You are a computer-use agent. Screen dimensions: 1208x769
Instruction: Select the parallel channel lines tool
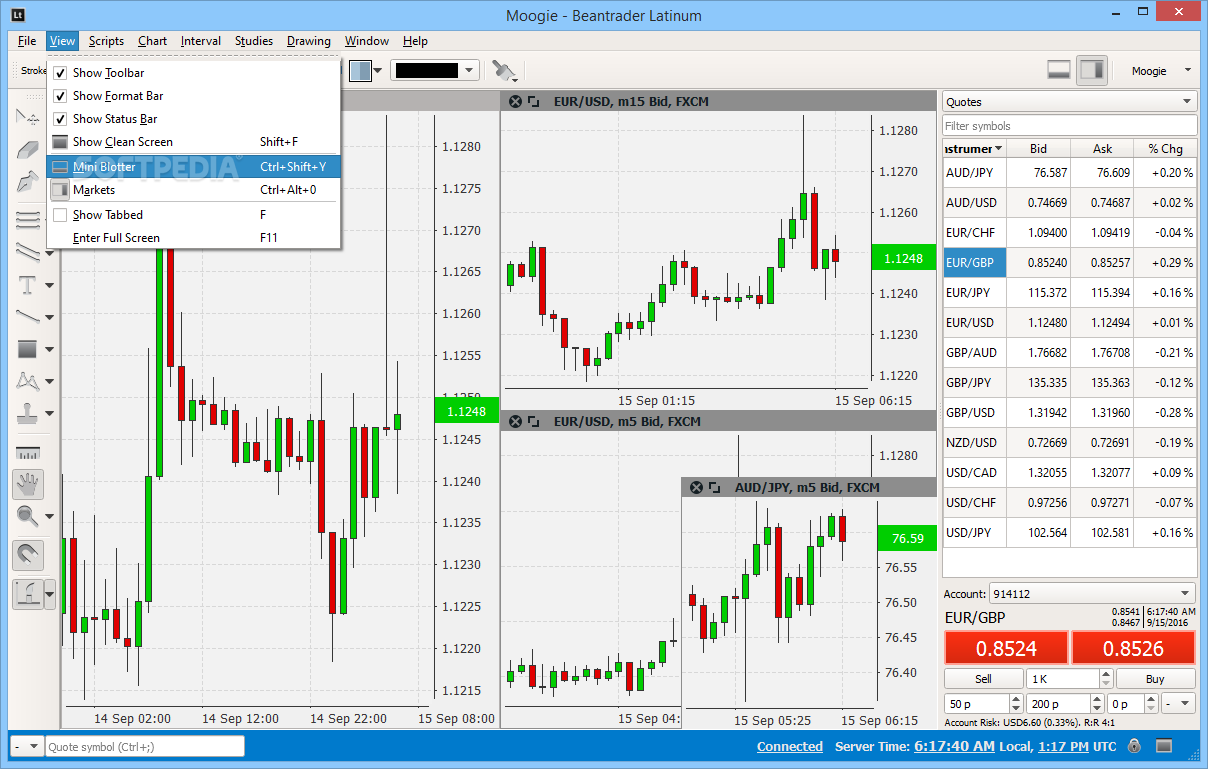pyautogui.click(x=27, y=251)
